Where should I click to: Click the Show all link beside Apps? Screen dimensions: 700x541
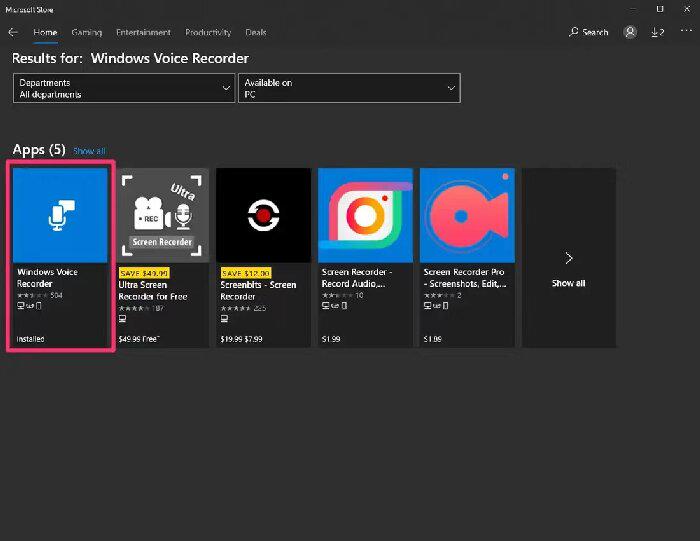[89, 151]
